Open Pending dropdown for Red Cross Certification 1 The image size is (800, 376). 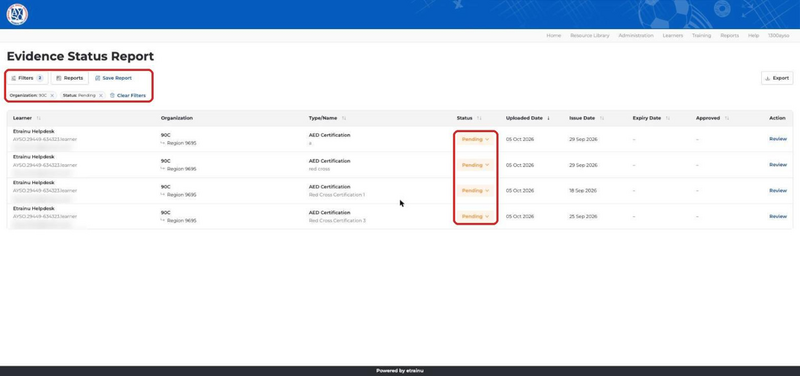click(x=476, y=190)
